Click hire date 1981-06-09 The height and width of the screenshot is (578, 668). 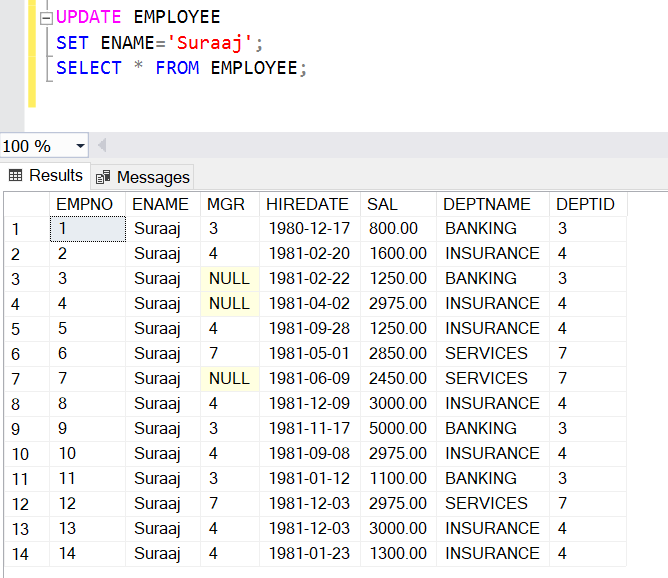click(310, 379)
